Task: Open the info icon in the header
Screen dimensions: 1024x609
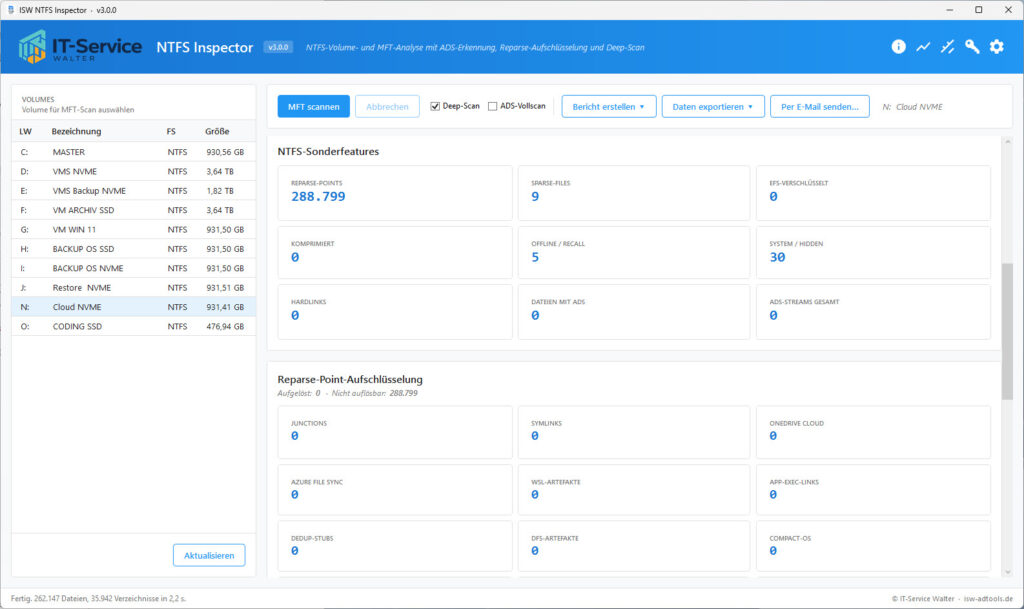Action: 899,46
